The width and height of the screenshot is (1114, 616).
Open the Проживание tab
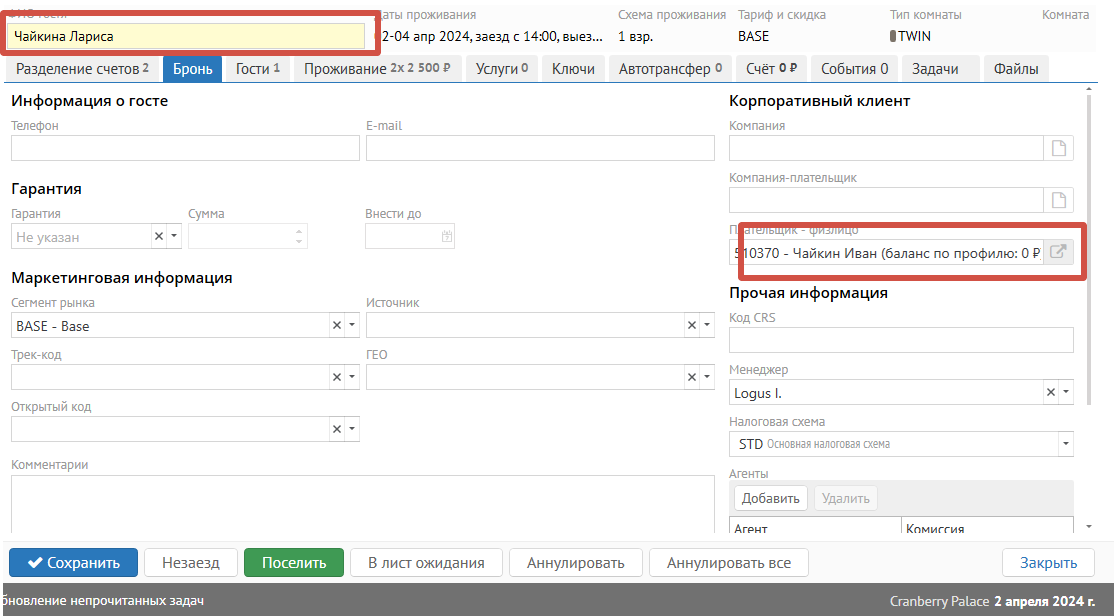pos(377,69)
